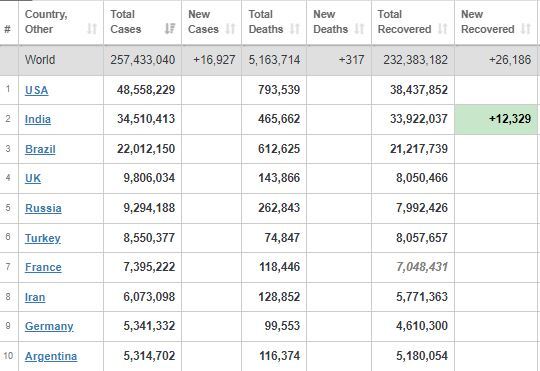Open the India country link
Viewport: 540px width, 371px height.
point(38,119)
